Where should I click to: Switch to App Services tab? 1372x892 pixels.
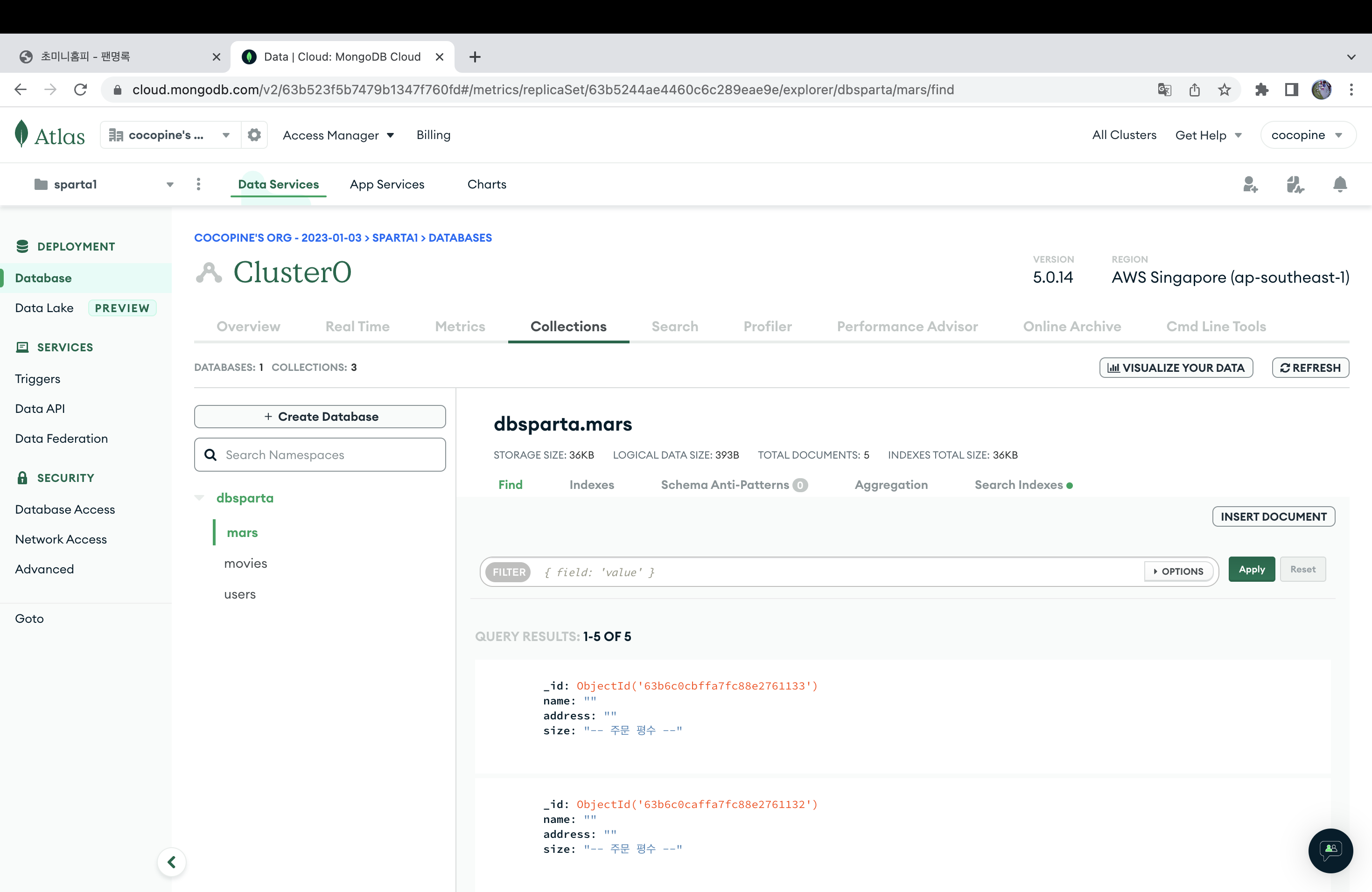(387, 184)
